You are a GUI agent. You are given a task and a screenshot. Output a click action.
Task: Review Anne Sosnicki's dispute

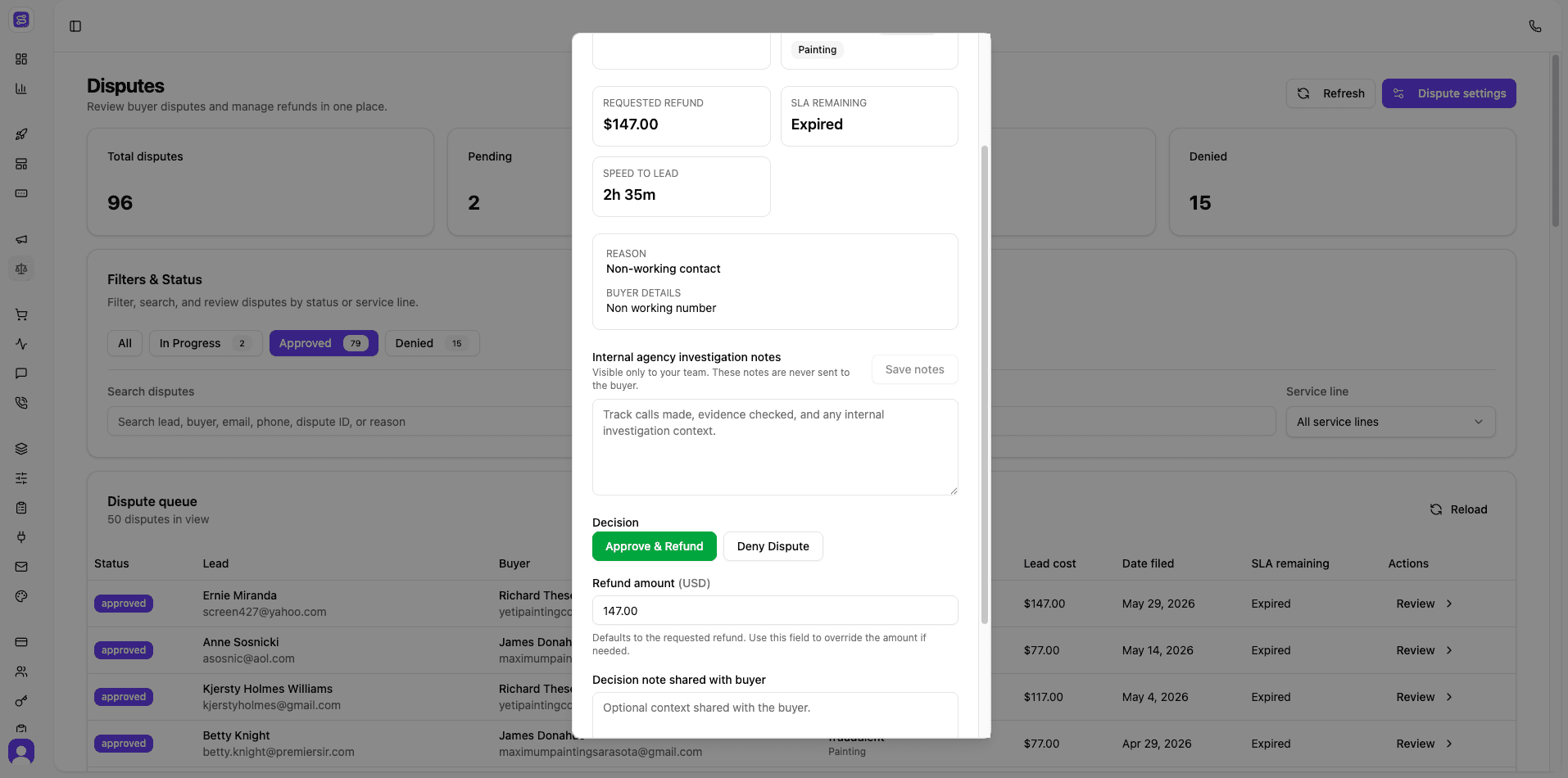(x=1424, y=650)
